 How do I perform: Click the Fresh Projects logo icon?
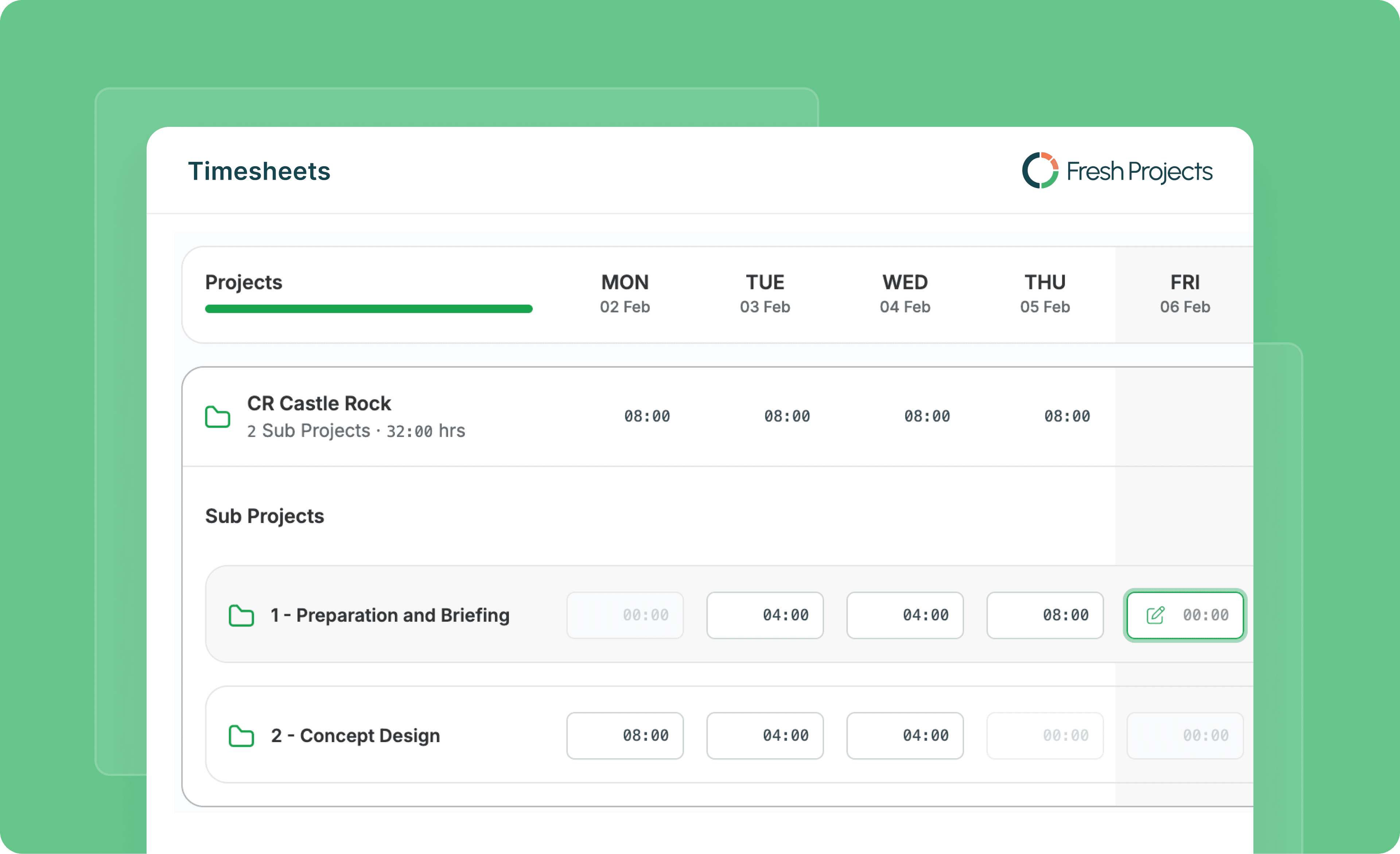1040,171
